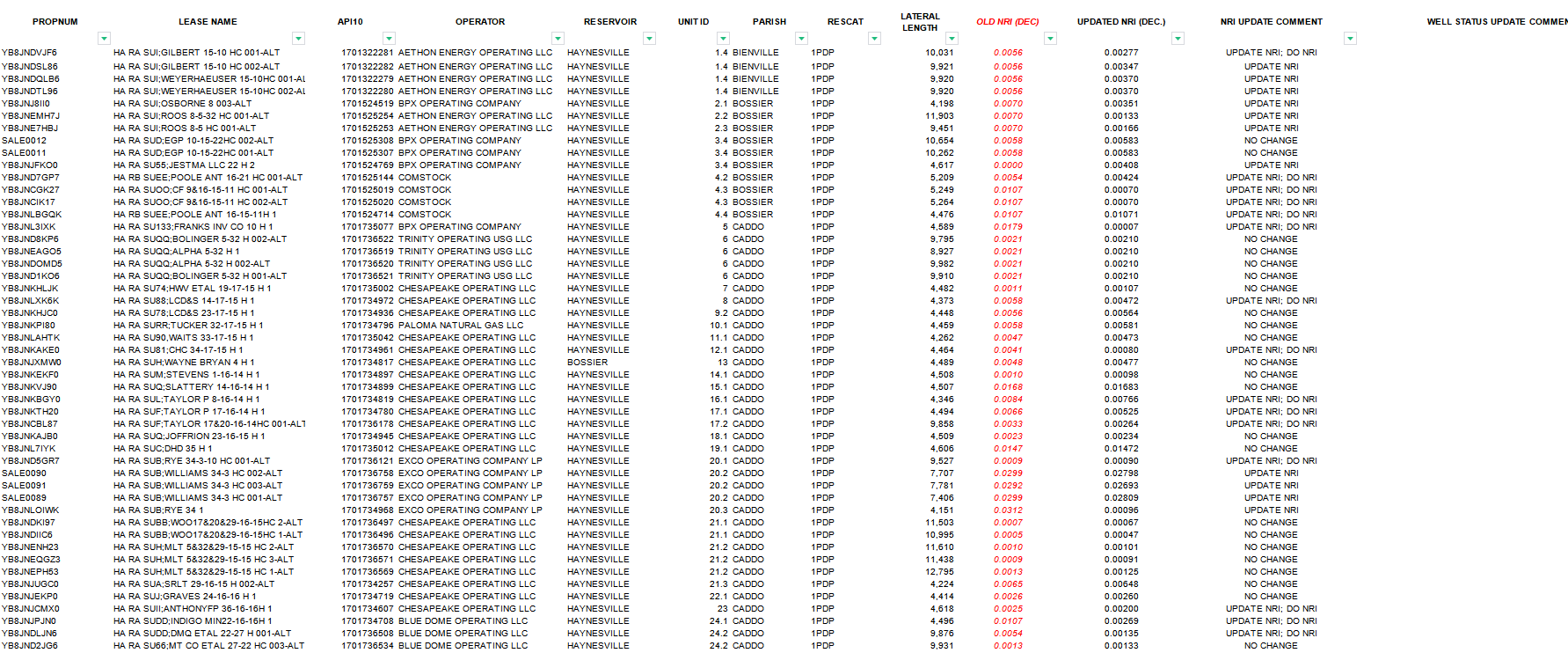Select the PROPNUM cell YB8JNDIIC6
Viewport: 1568px width, 653px height.
click(26, 535)
